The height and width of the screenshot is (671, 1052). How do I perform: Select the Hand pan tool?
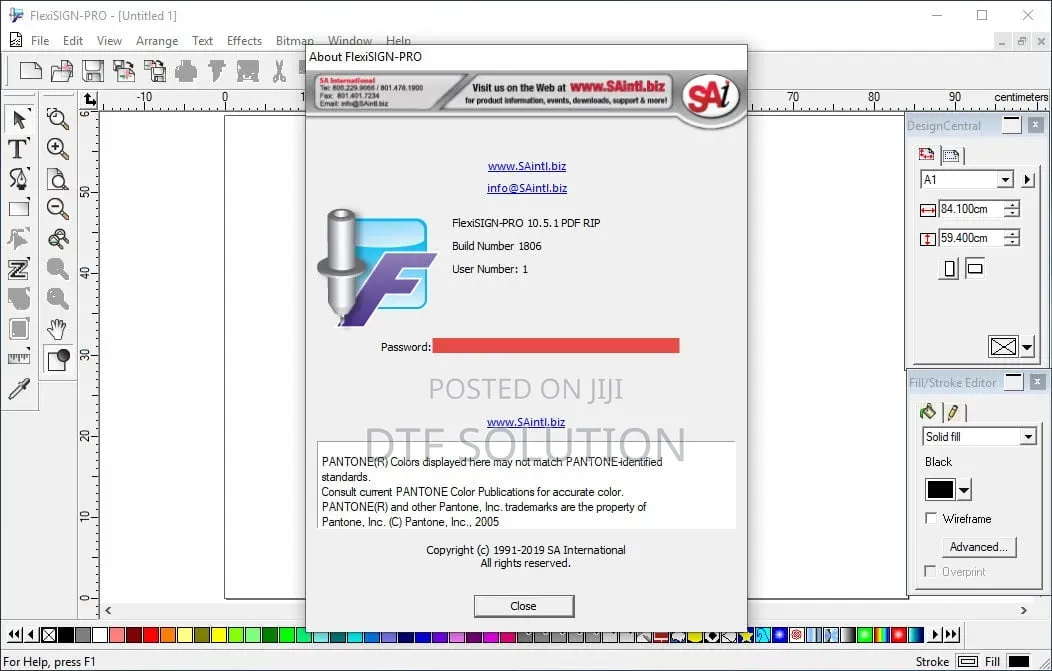point(58,329)
